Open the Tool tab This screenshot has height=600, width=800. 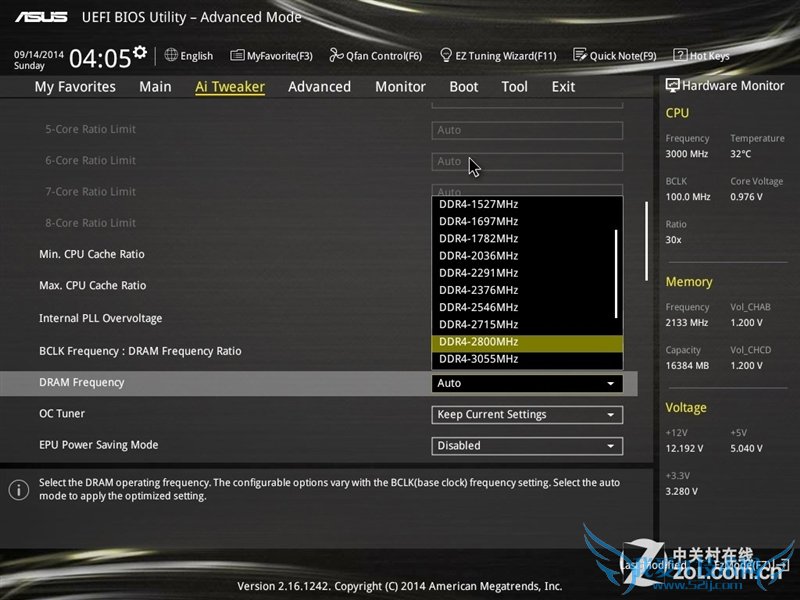pos(514,87)
